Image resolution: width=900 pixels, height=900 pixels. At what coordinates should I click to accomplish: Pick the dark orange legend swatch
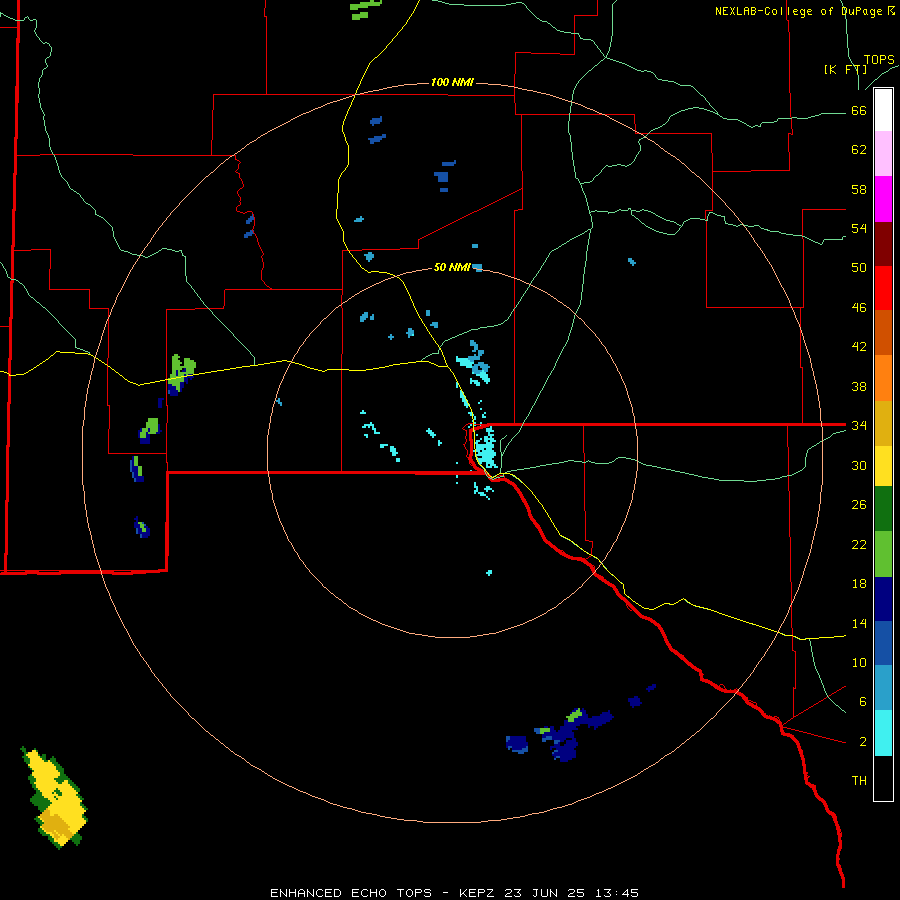[x=883, y=333]
